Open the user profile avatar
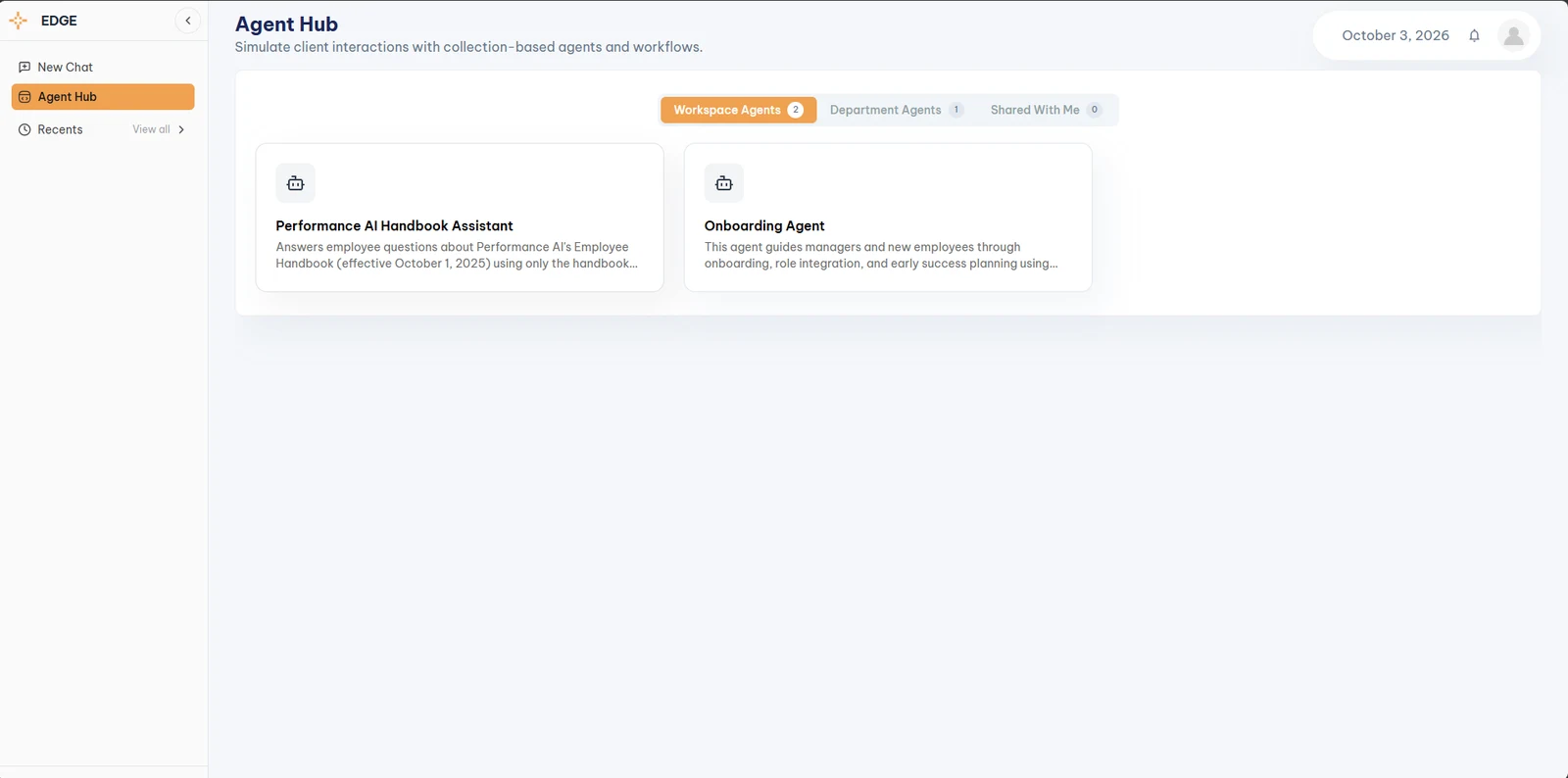 coord(1513,35)
